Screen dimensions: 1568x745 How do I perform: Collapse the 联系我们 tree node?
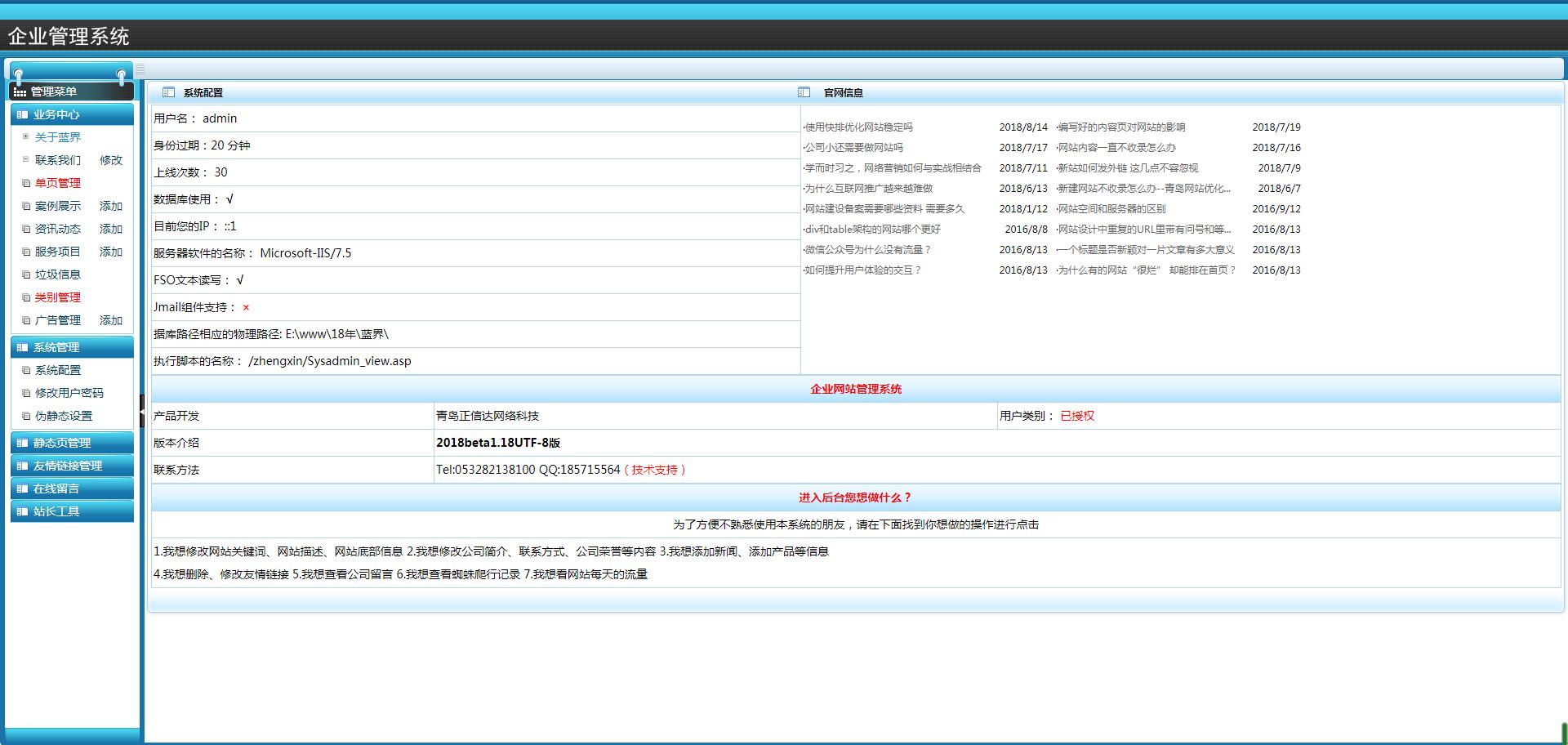pos(26,159)
